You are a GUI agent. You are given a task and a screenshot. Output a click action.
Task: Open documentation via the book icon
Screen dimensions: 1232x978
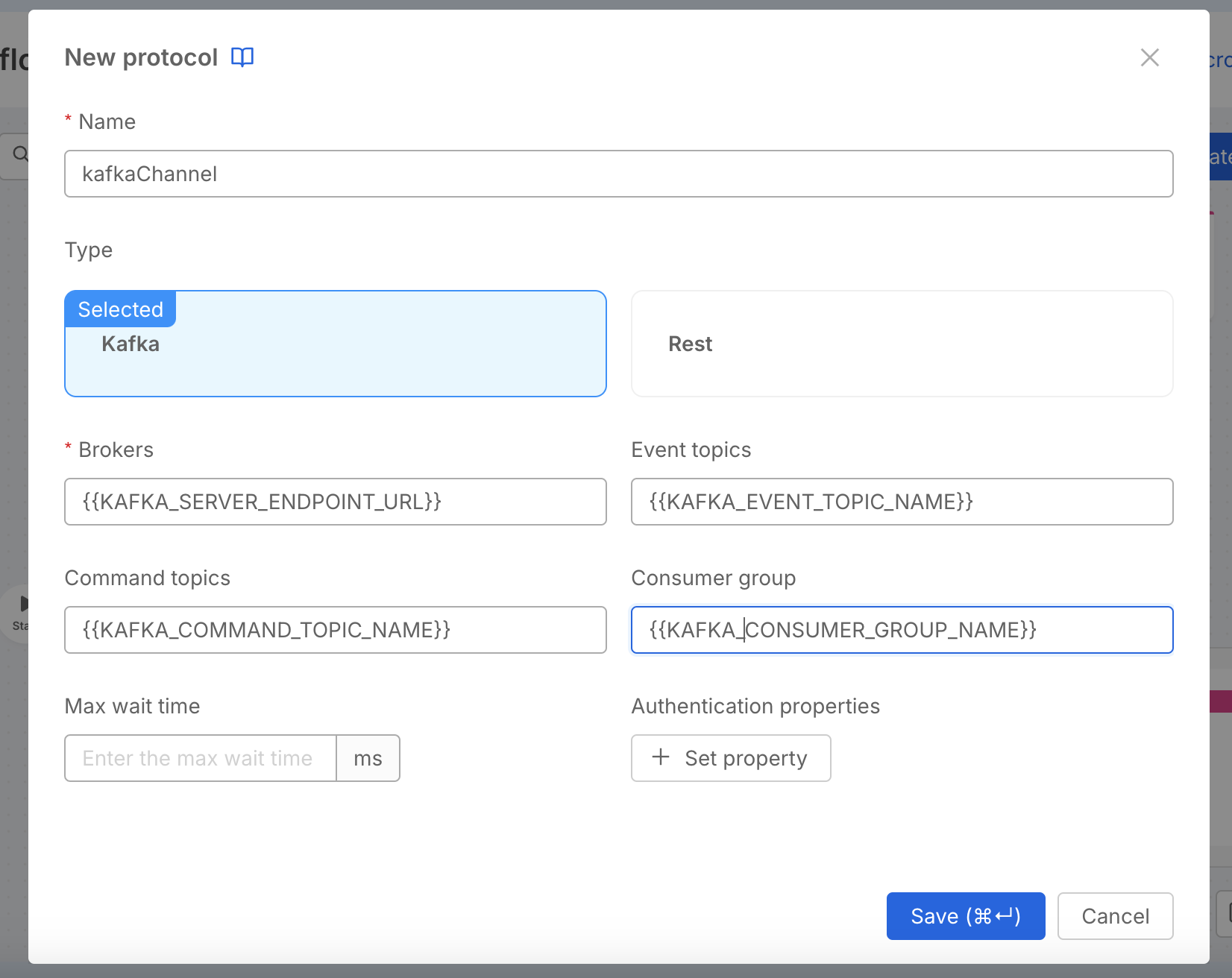(x=242, y=57)
